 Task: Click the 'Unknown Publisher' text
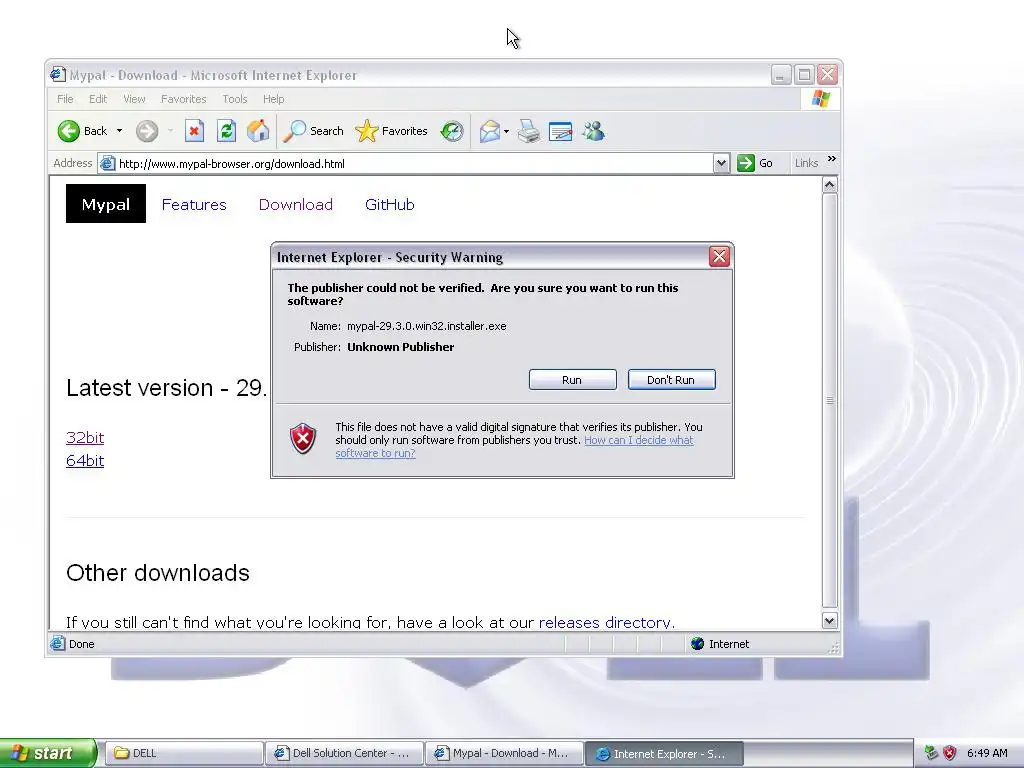[400, 347]
